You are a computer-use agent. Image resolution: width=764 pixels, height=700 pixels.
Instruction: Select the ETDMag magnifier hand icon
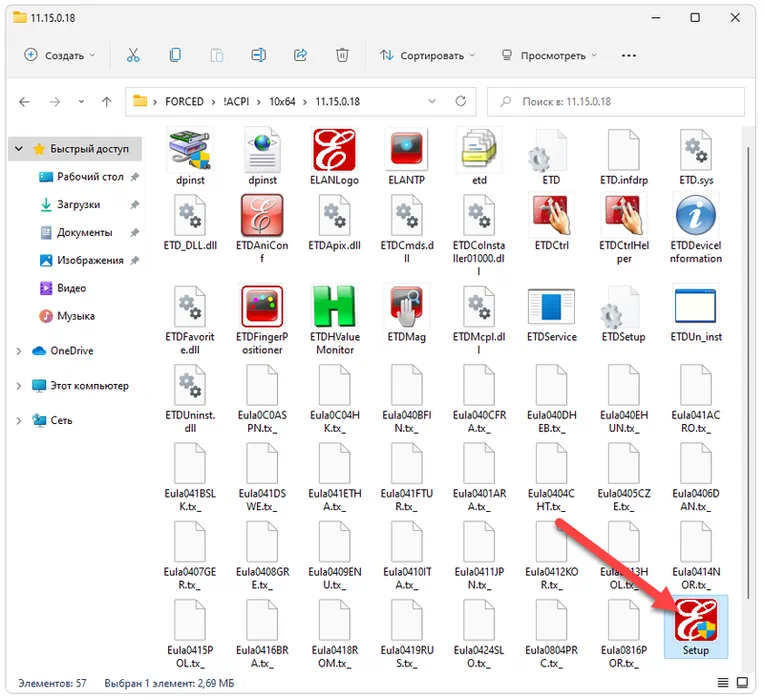tap(406, 308)
